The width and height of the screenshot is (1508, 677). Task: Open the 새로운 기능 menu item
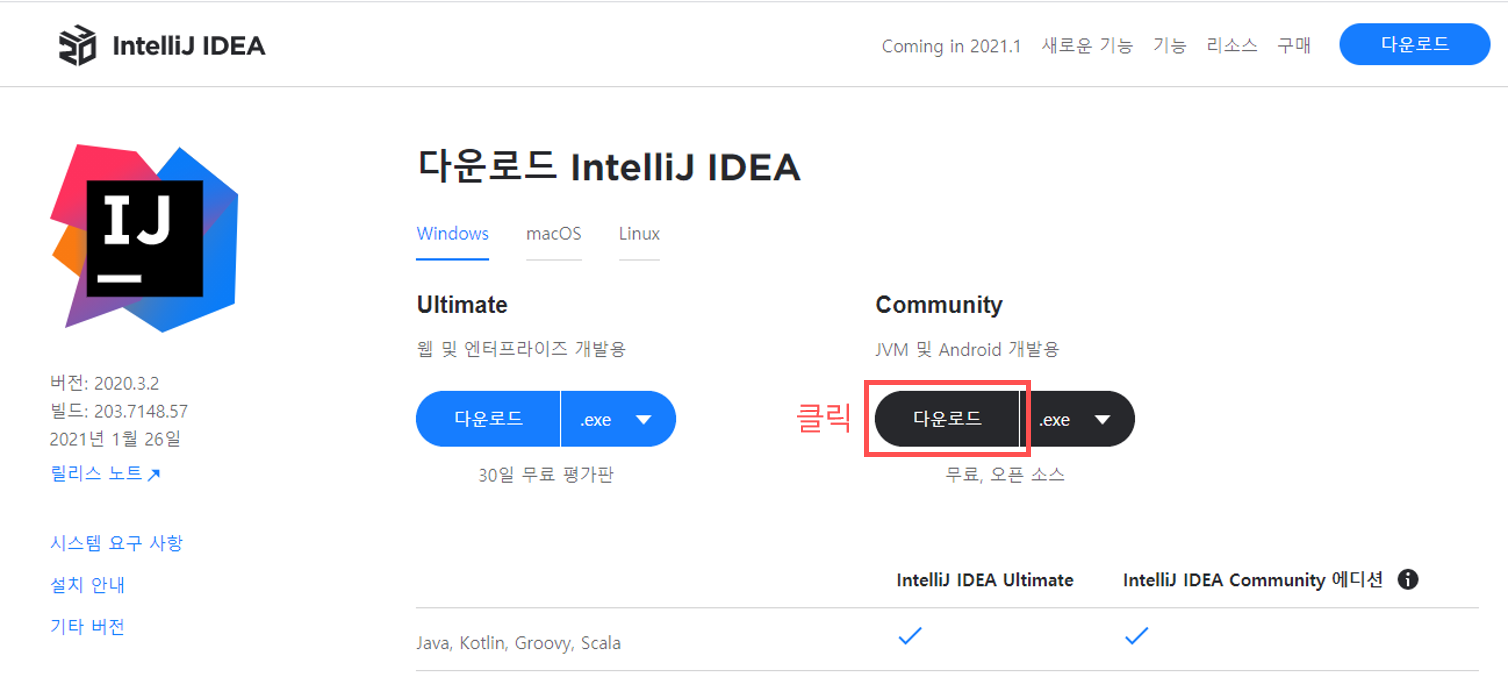click(1087, 46)
